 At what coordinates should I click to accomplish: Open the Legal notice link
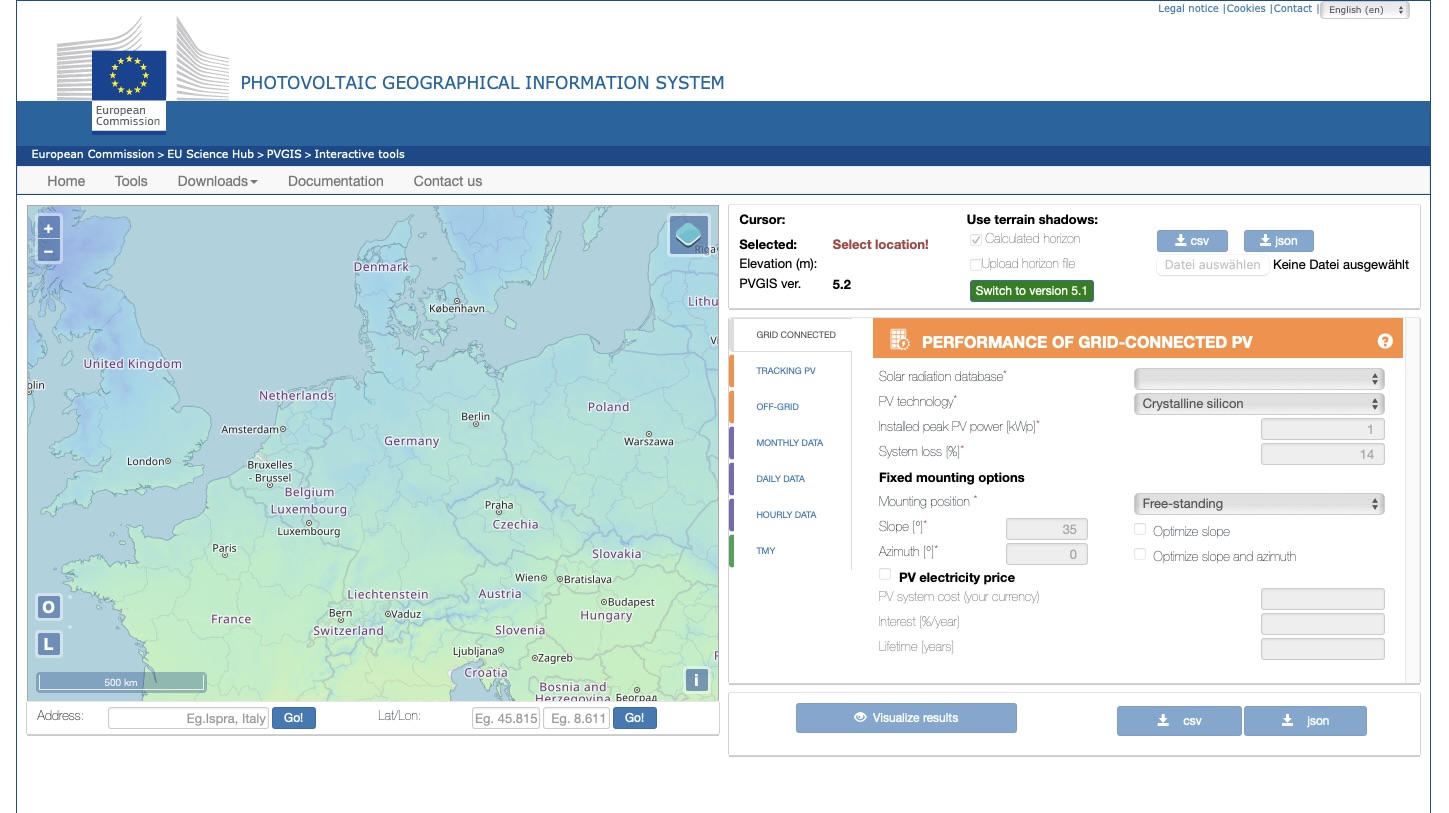(1188, 8)
